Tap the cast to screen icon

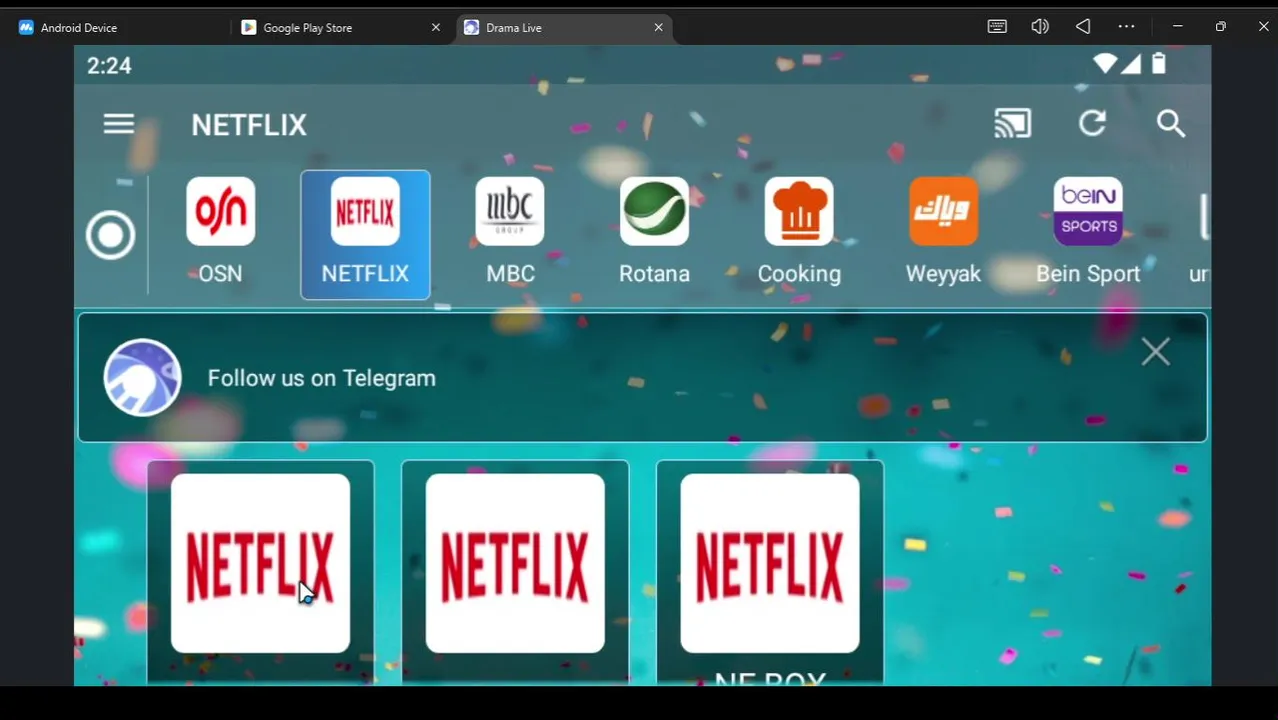click(1012, 124)
